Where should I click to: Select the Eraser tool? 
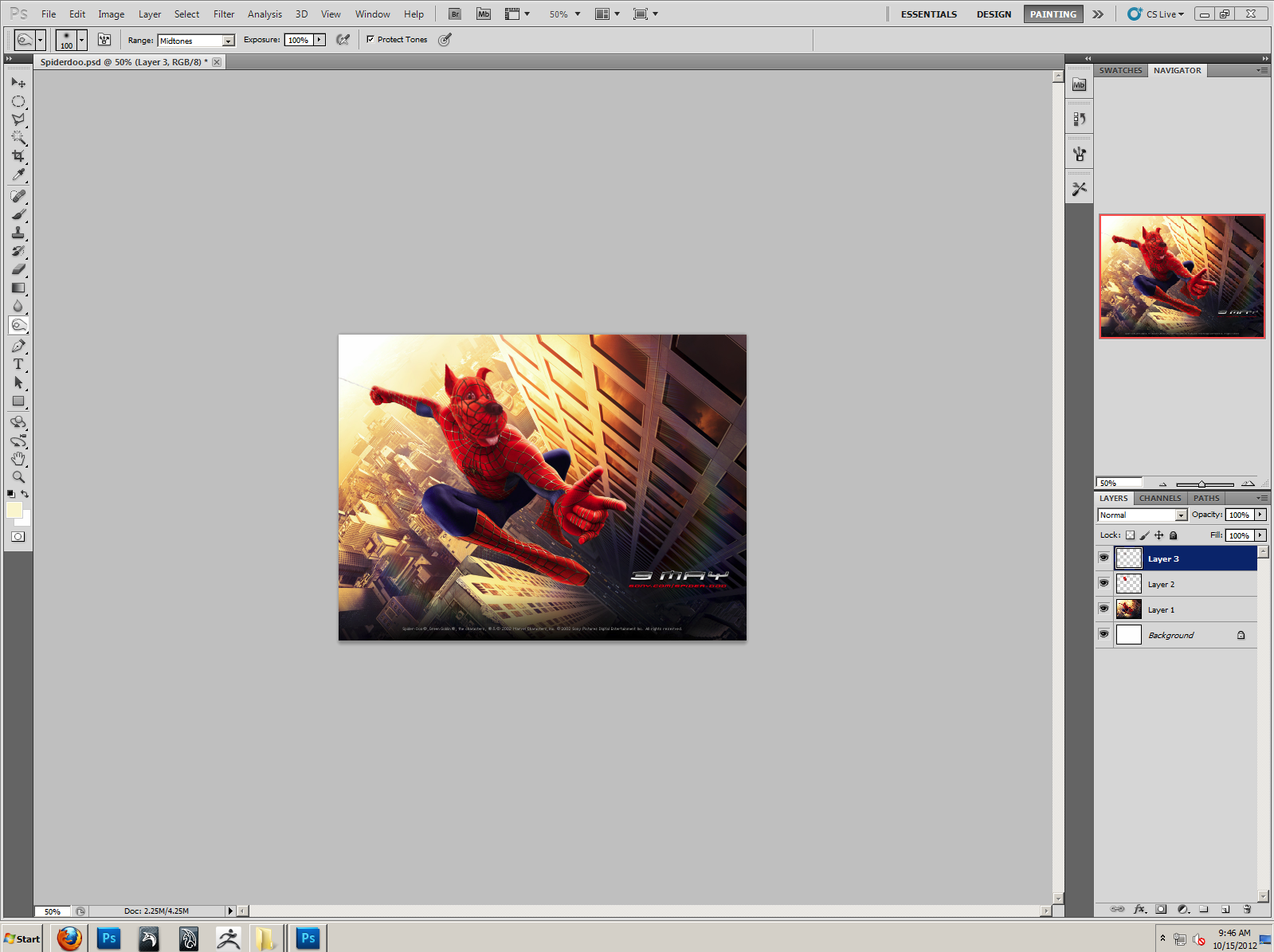click(x=18, y=269)
